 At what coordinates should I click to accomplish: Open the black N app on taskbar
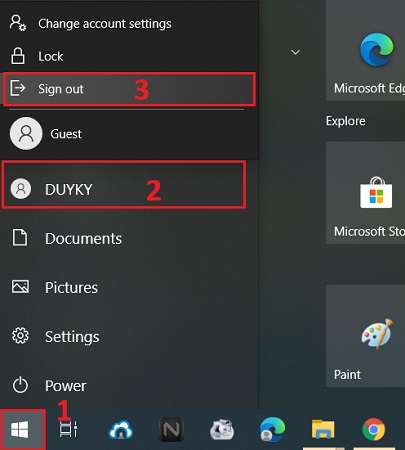[171, 429]
